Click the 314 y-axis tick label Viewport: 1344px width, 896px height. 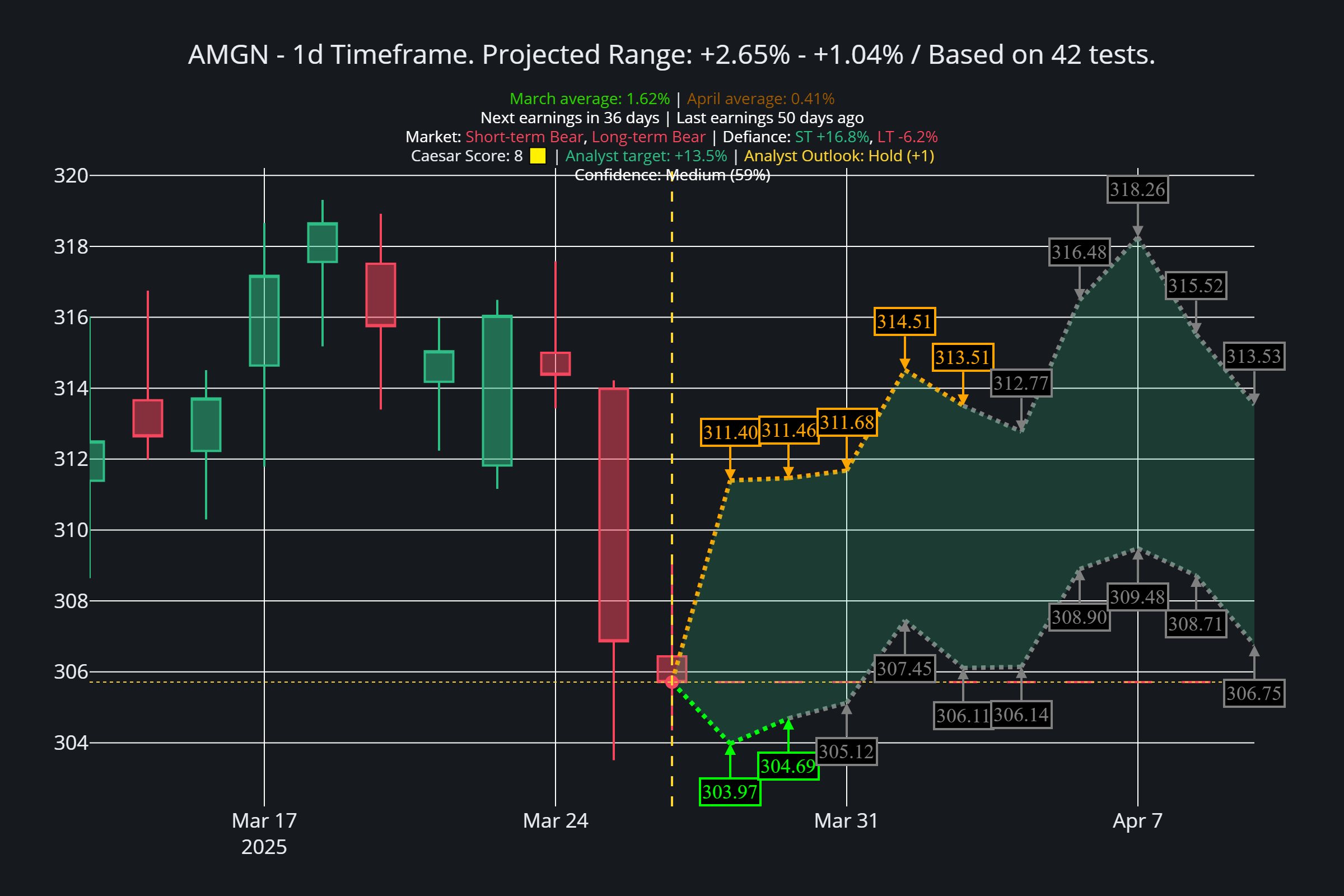click(x=72, y=389)
